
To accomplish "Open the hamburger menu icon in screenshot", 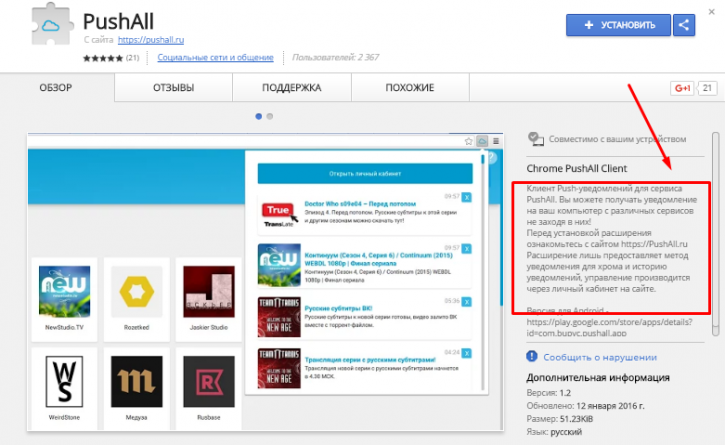I will (496, 141).
